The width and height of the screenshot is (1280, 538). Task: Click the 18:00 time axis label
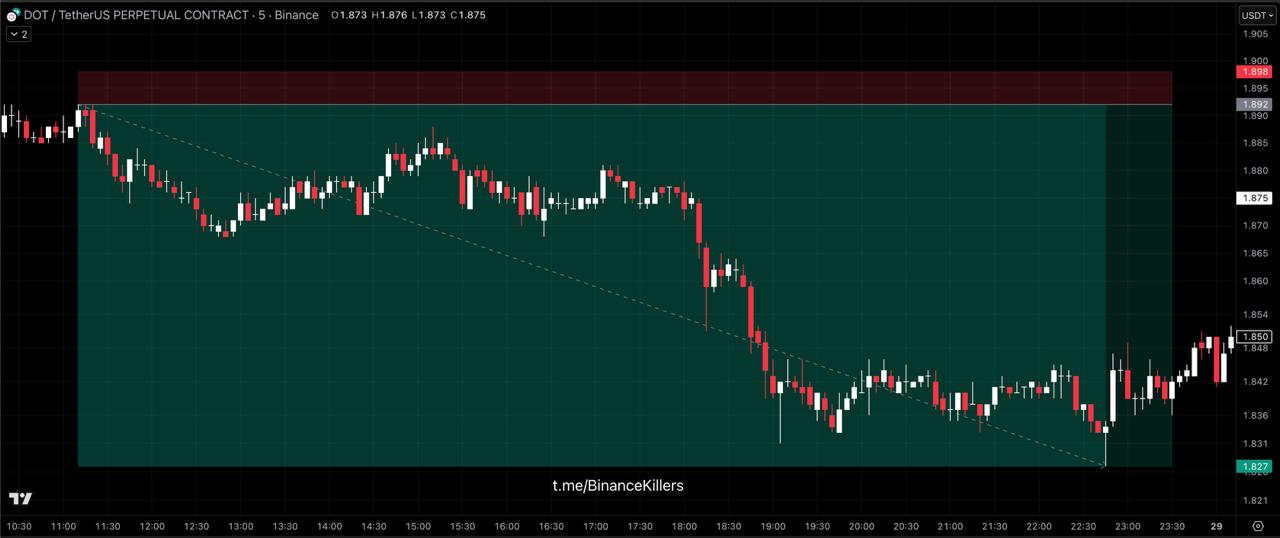(x=684, y=526)
